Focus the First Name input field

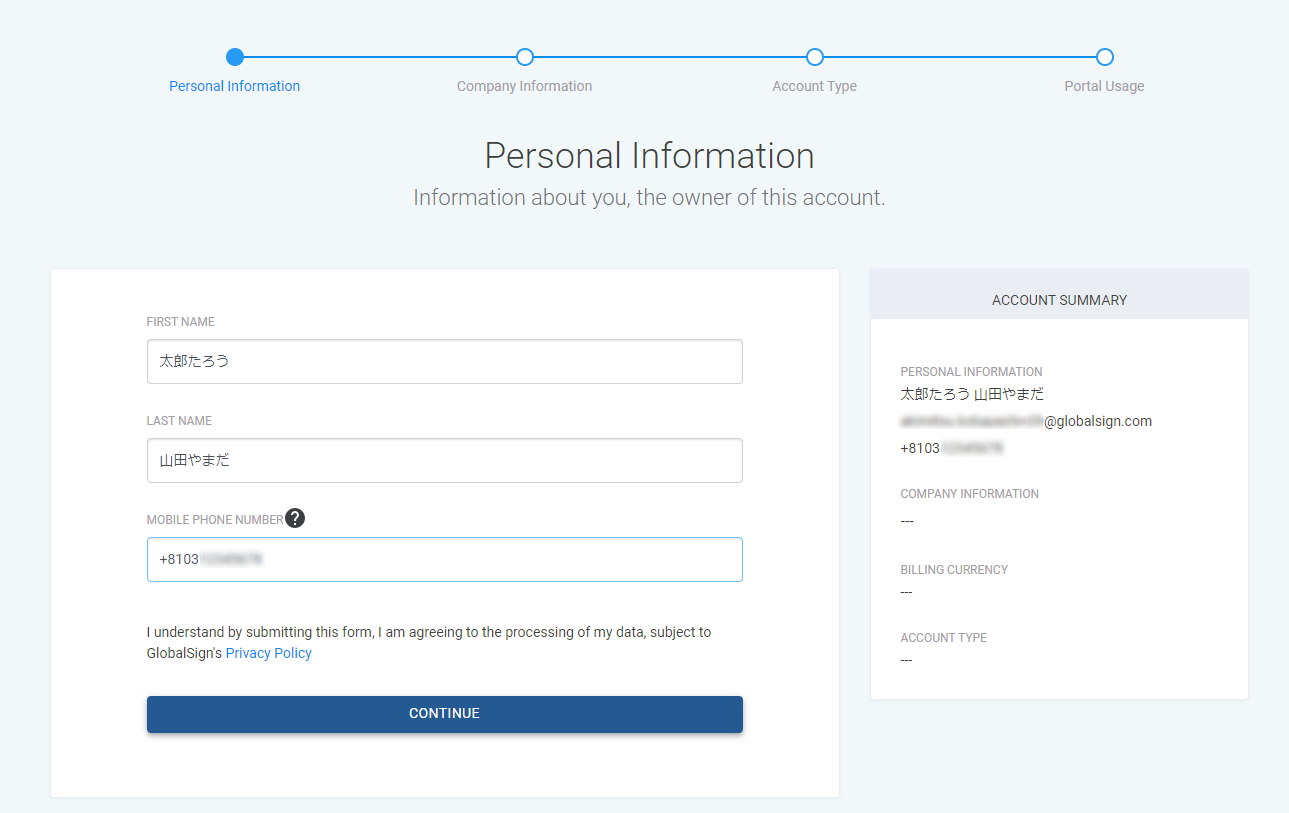pyautogui.click(x=444, y=361)
